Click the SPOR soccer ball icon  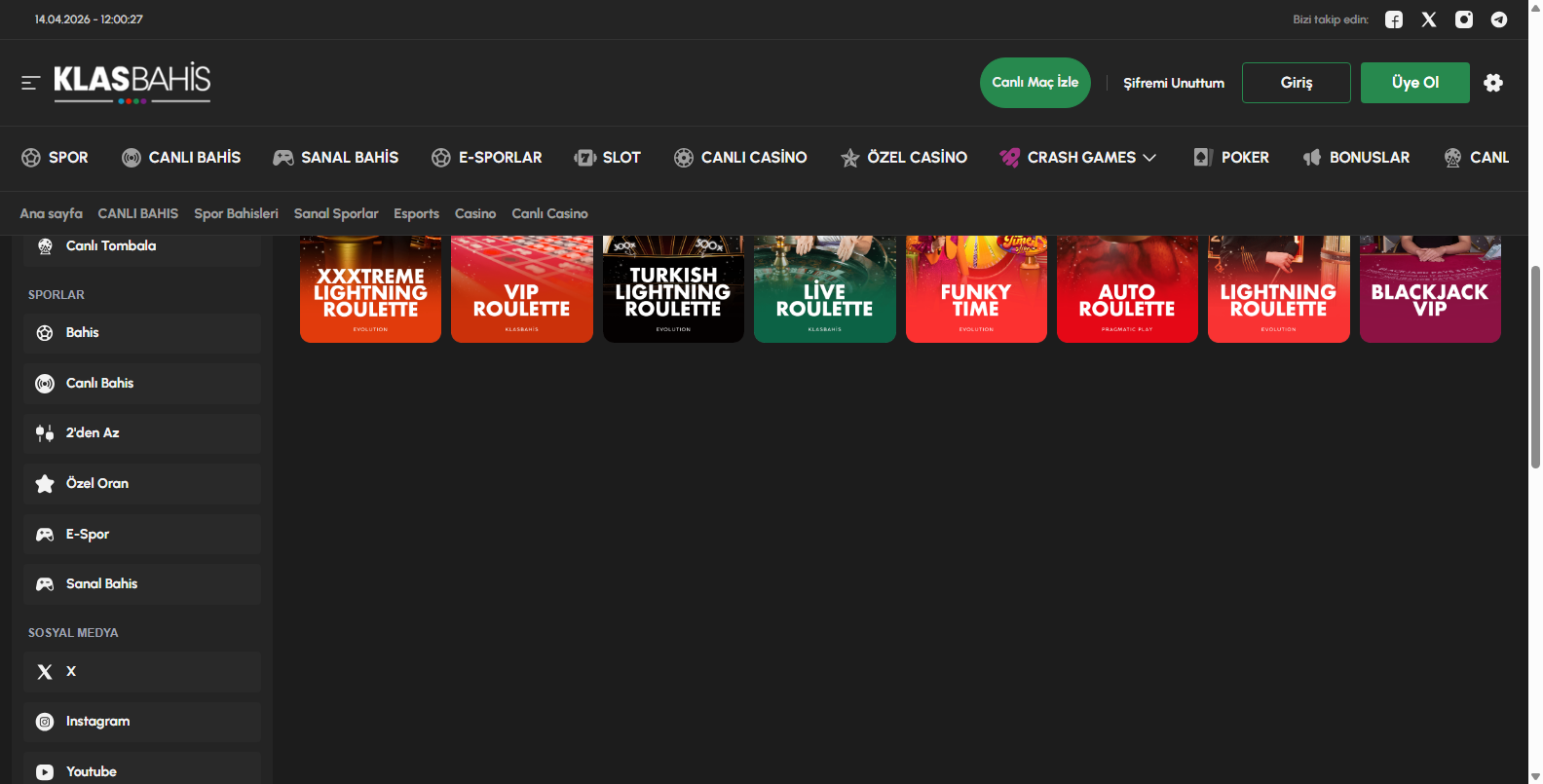(x=31, y=158)
